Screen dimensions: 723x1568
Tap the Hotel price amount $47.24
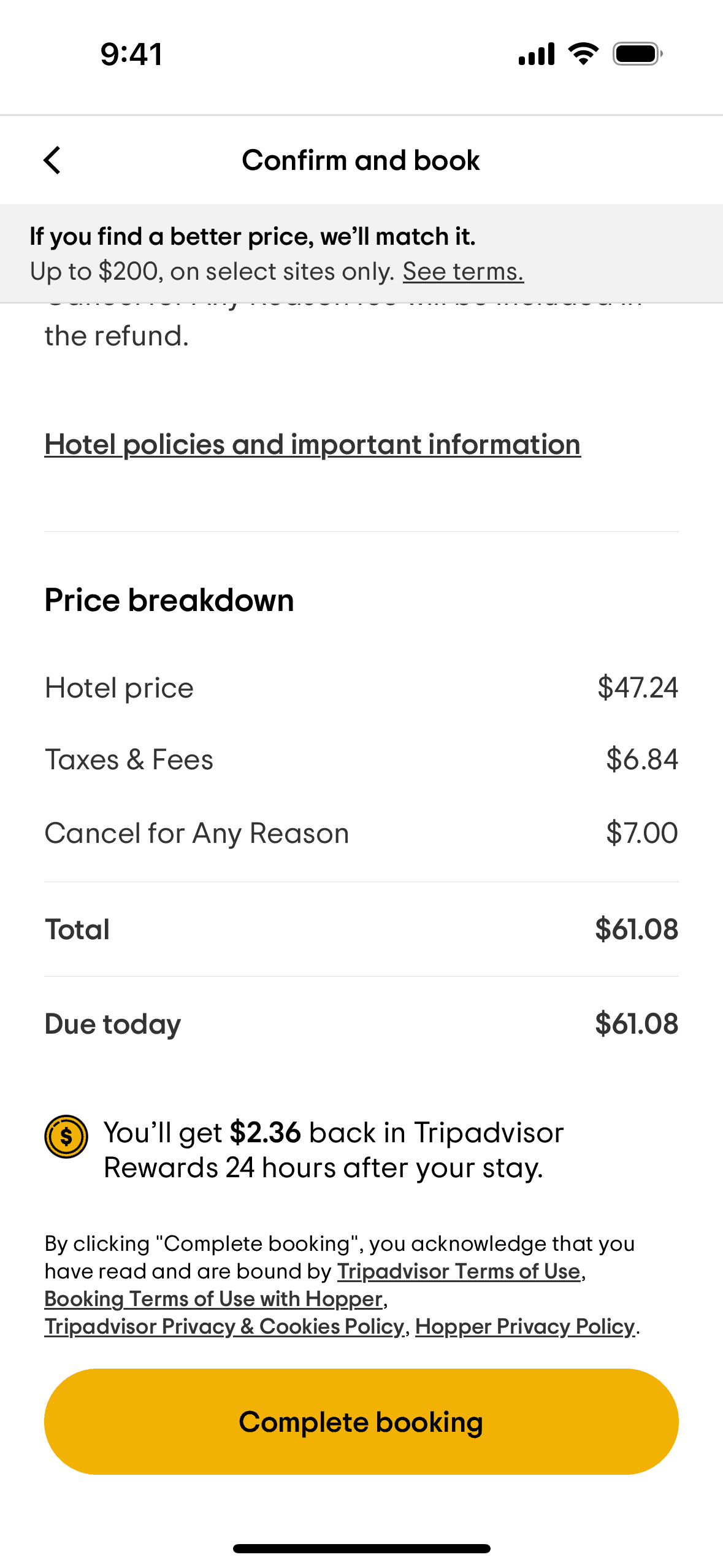tap(637, 687)
